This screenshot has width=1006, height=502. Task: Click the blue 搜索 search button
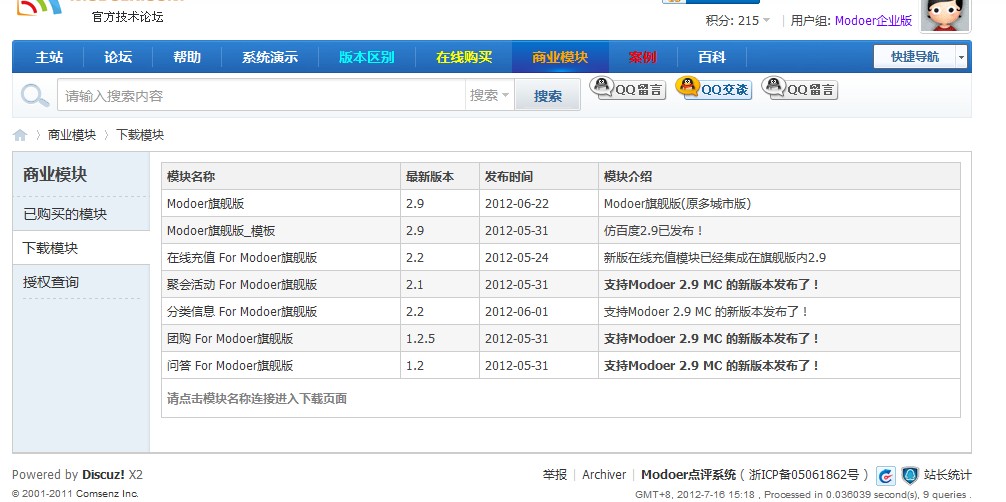[548, 96]
